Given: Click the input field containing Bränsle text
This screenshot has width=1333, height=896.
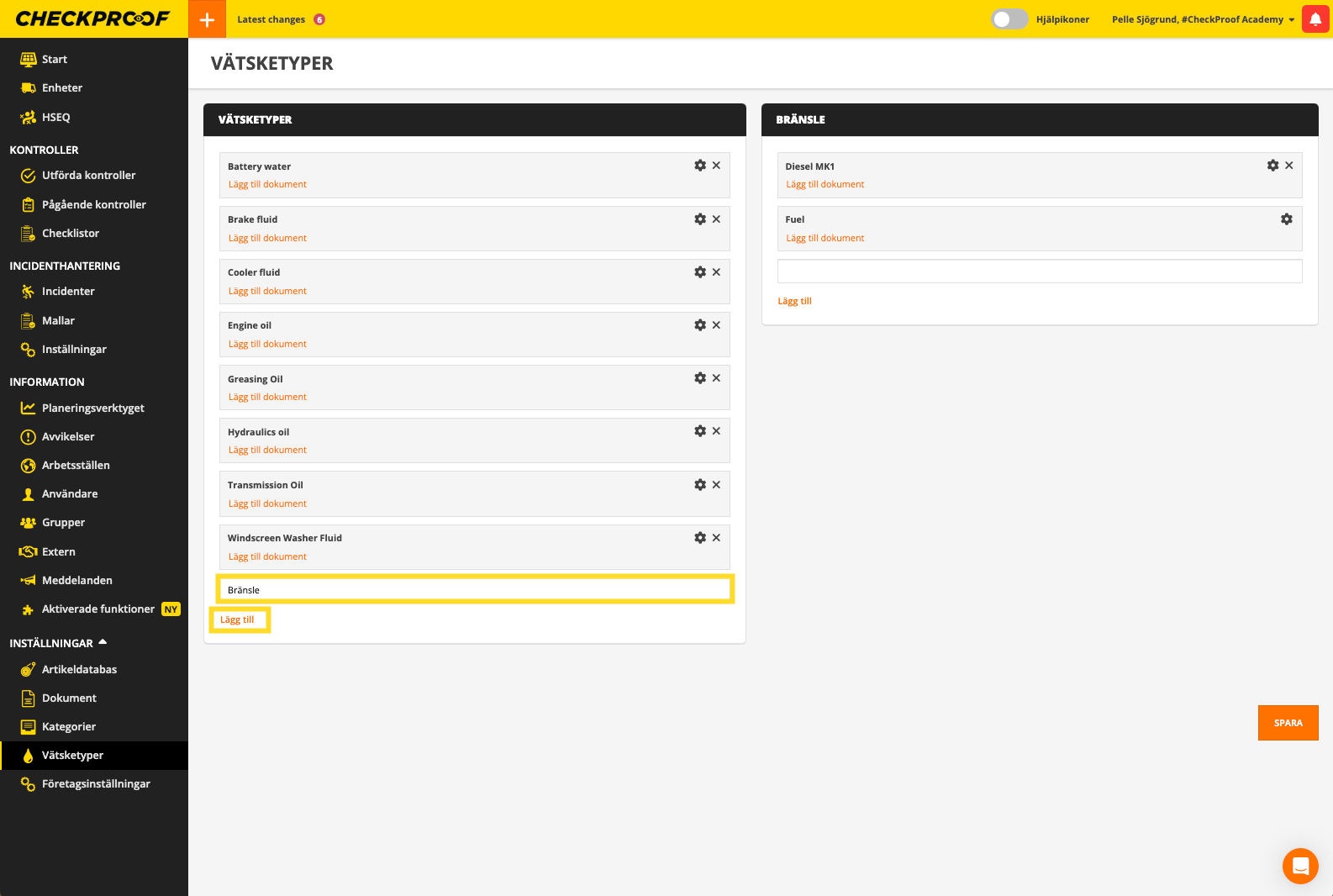Looking at the screenshot, I should coord(475,590).
